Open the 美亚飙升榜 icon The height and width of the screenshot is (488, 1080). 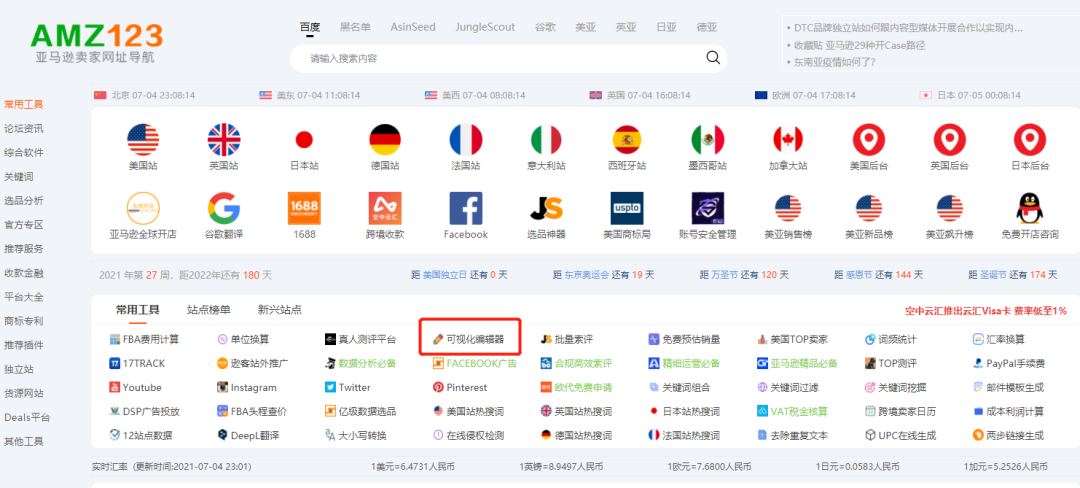pos(949,208)
